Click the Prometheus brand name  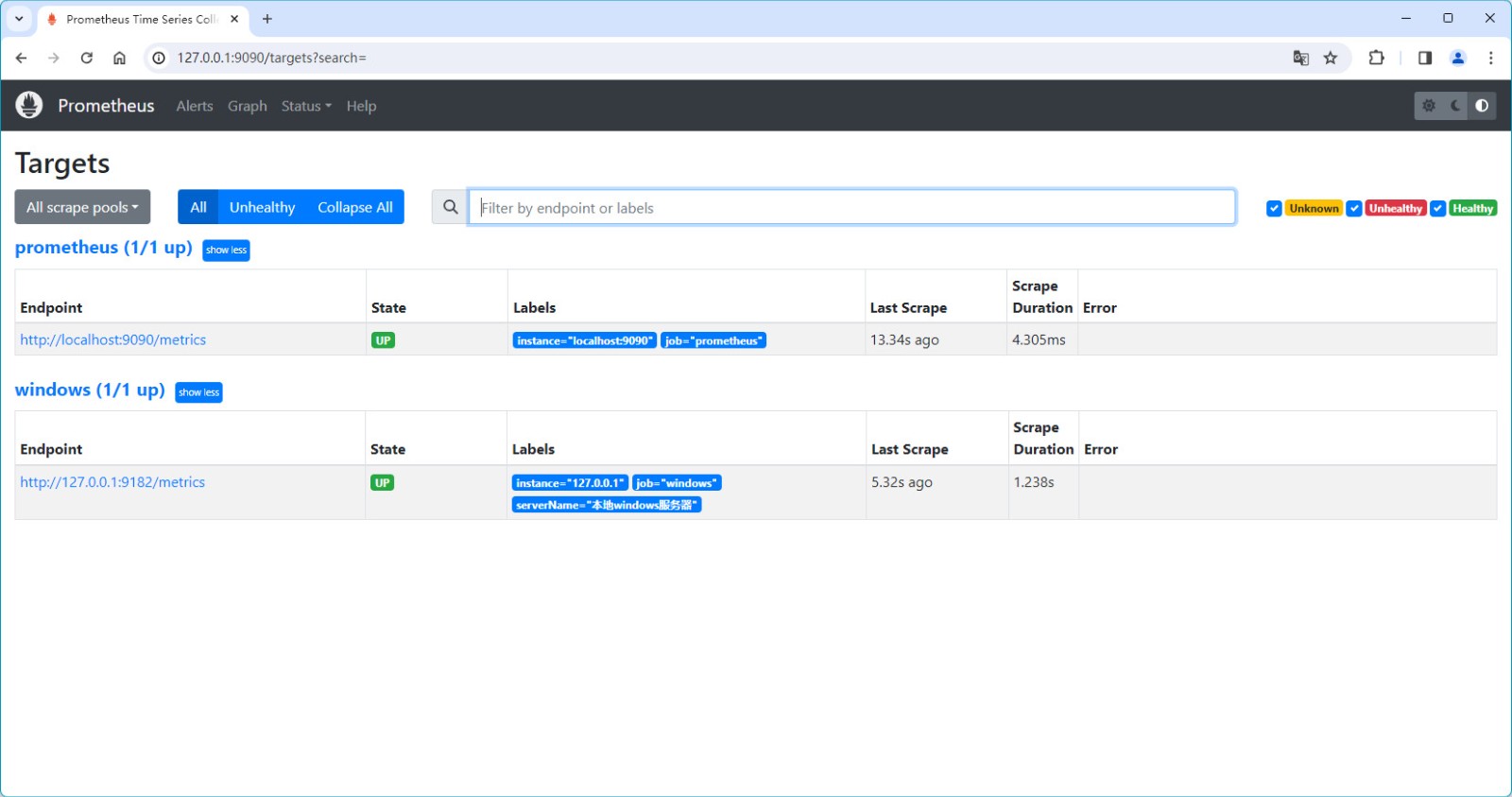tap(106, 106)
